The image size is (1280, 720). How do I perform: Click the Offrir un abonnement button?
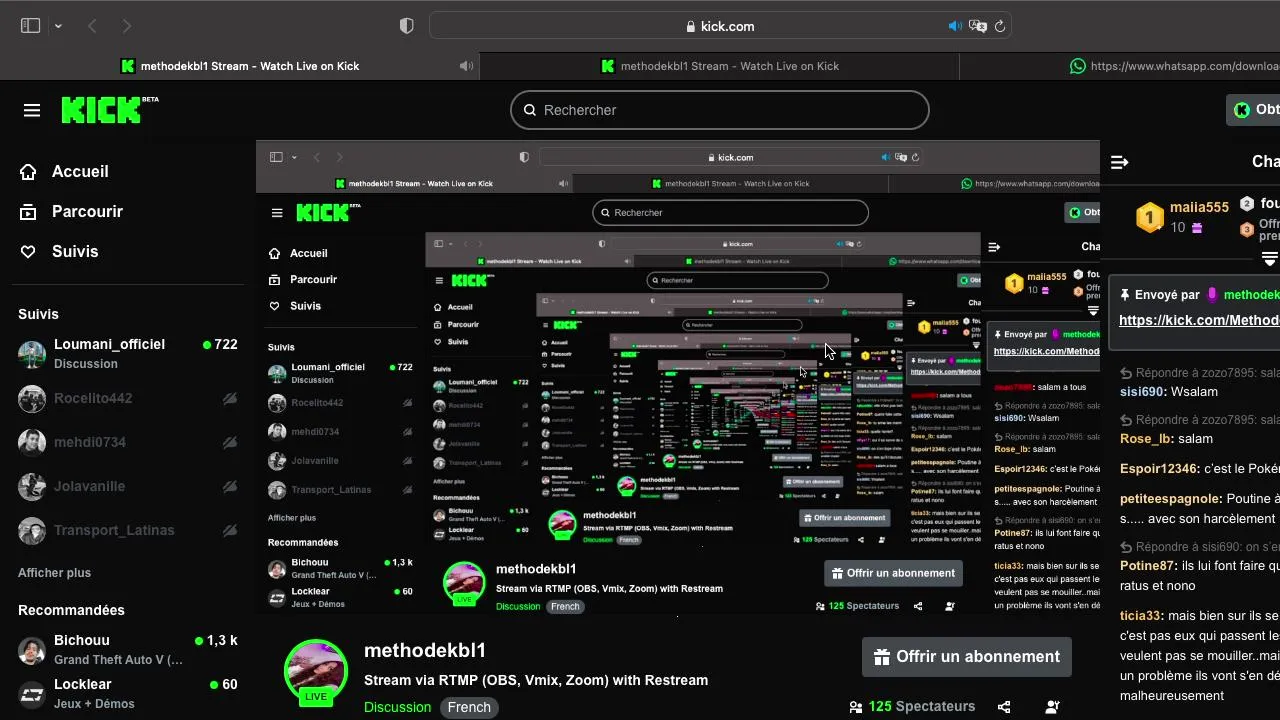tap(966, 657)
